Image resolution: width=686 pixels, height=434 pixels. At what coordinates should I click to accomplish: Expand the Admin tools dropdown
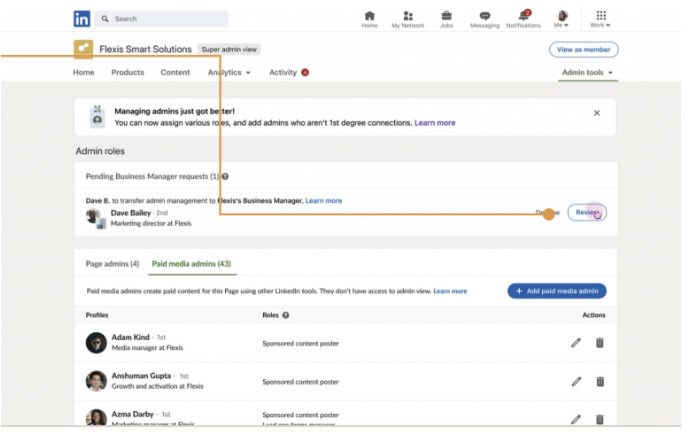(587, 73)
